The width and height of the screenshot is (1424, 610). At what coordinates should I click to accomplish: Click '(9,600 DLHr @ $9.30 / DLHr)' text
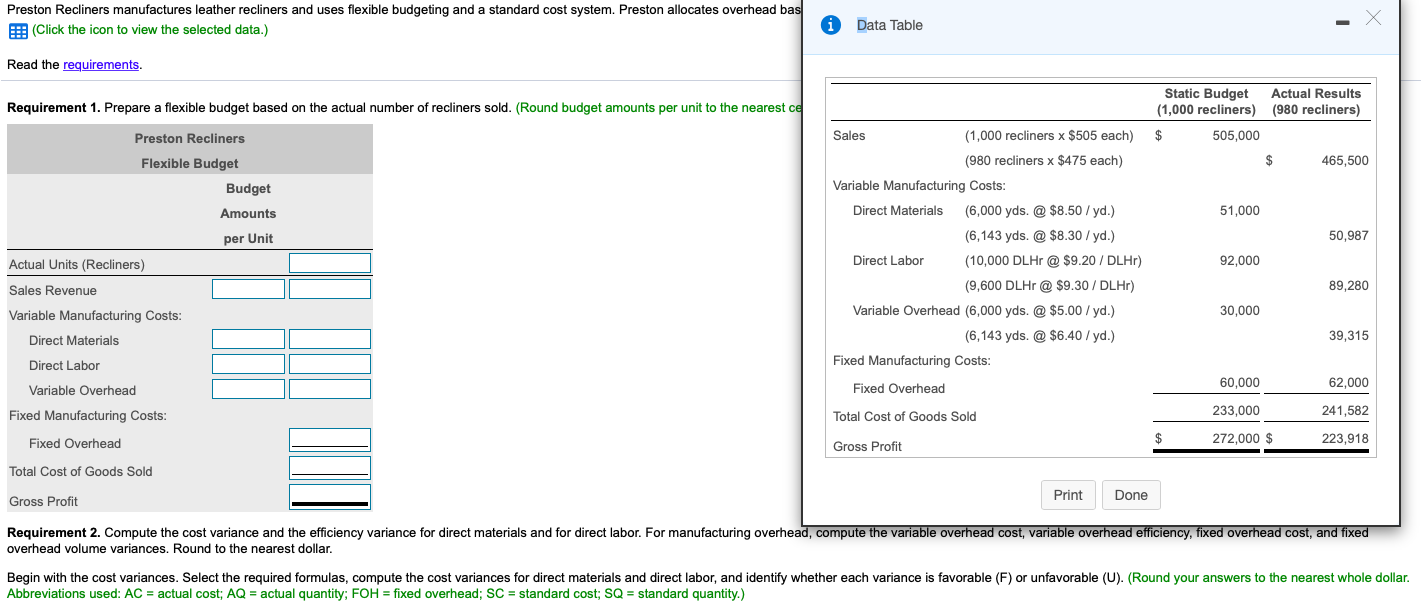pos(1049,285)
